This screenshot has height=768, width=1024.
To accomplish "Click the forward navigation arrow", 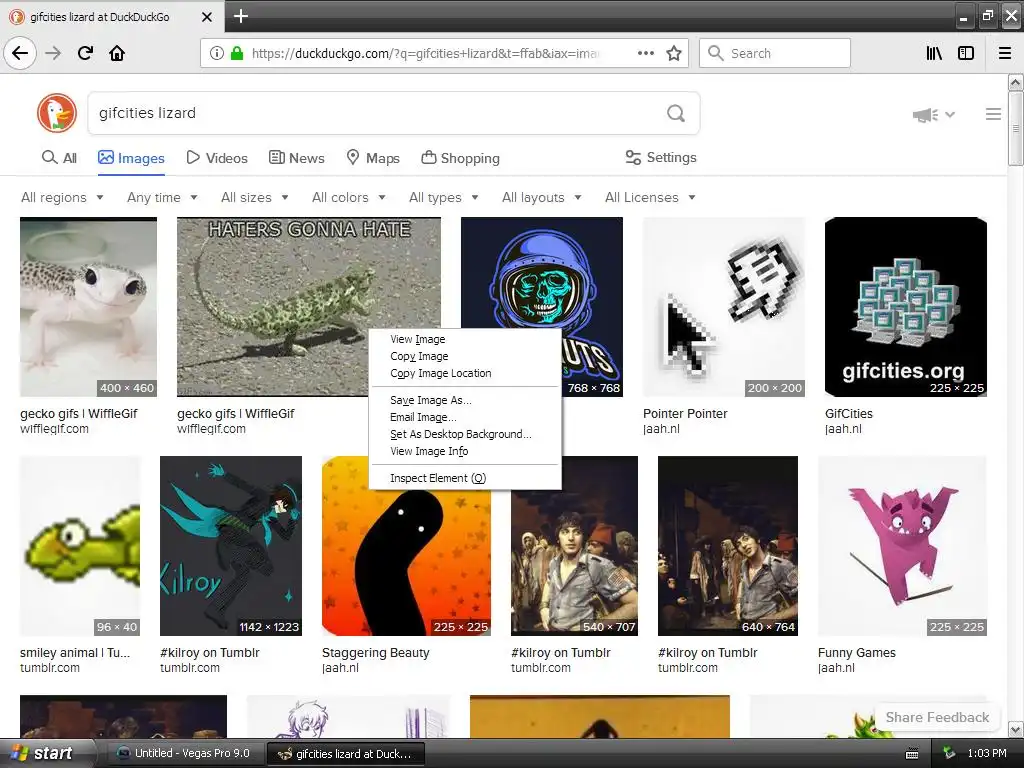I will (53, 53).
